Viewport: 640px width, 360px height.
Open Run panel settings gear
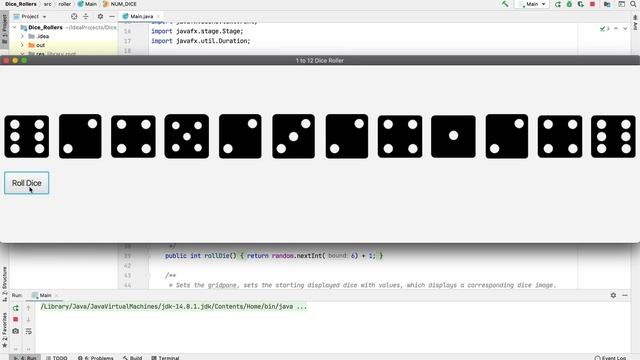point(613,295)
